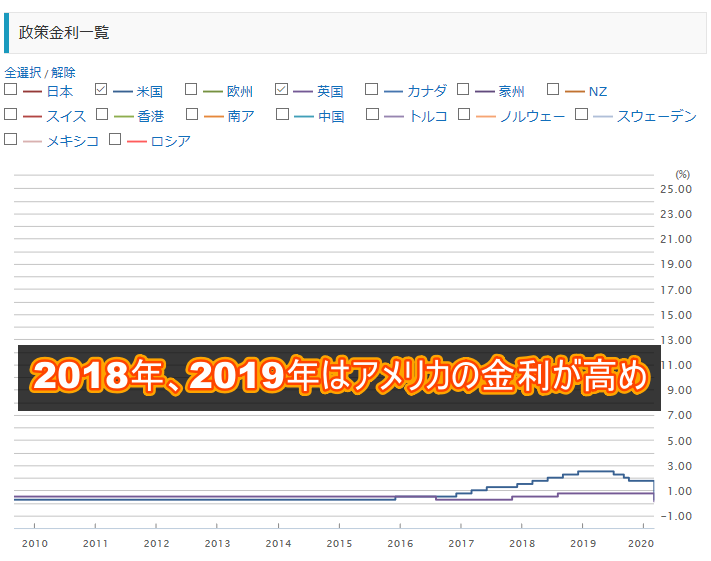The width and height of the screenshot is (711, 561).
Task: Click the ロシア red legend line
Action: pyautogui.click(x=136, y=142)
